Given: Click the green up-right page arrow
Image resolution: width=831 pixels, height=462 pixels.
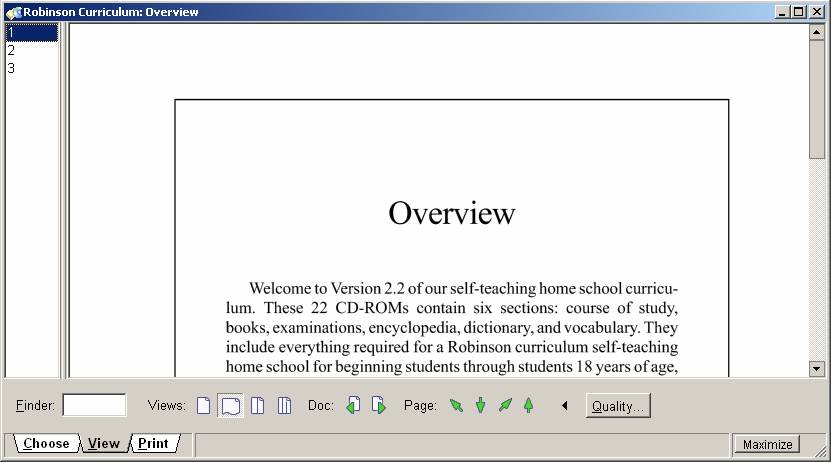Looking at the screenshot, I should click(505, 406).
